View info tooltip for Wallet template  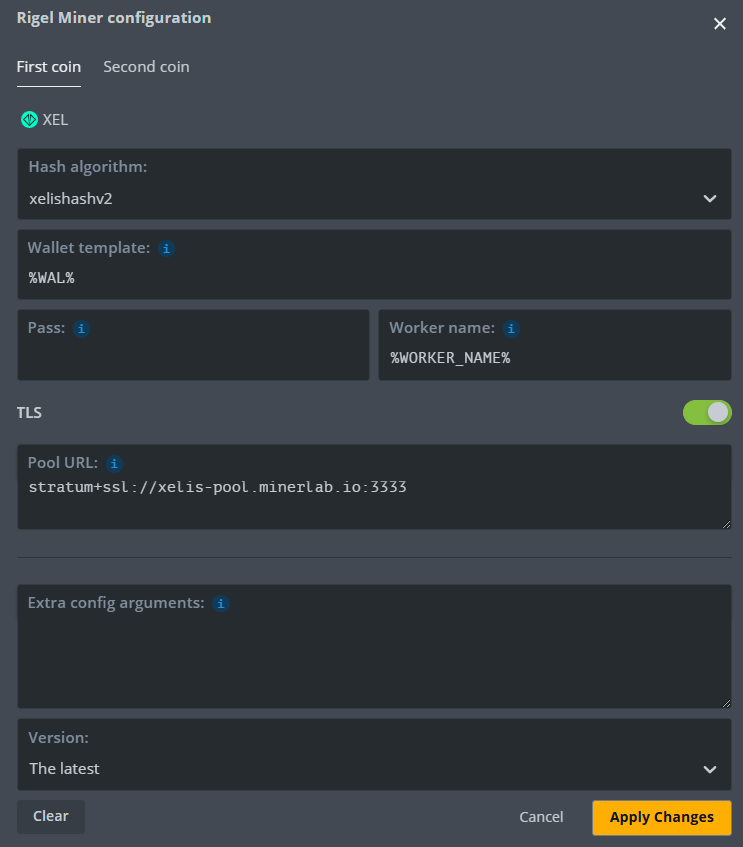click(x=166, y=248)
